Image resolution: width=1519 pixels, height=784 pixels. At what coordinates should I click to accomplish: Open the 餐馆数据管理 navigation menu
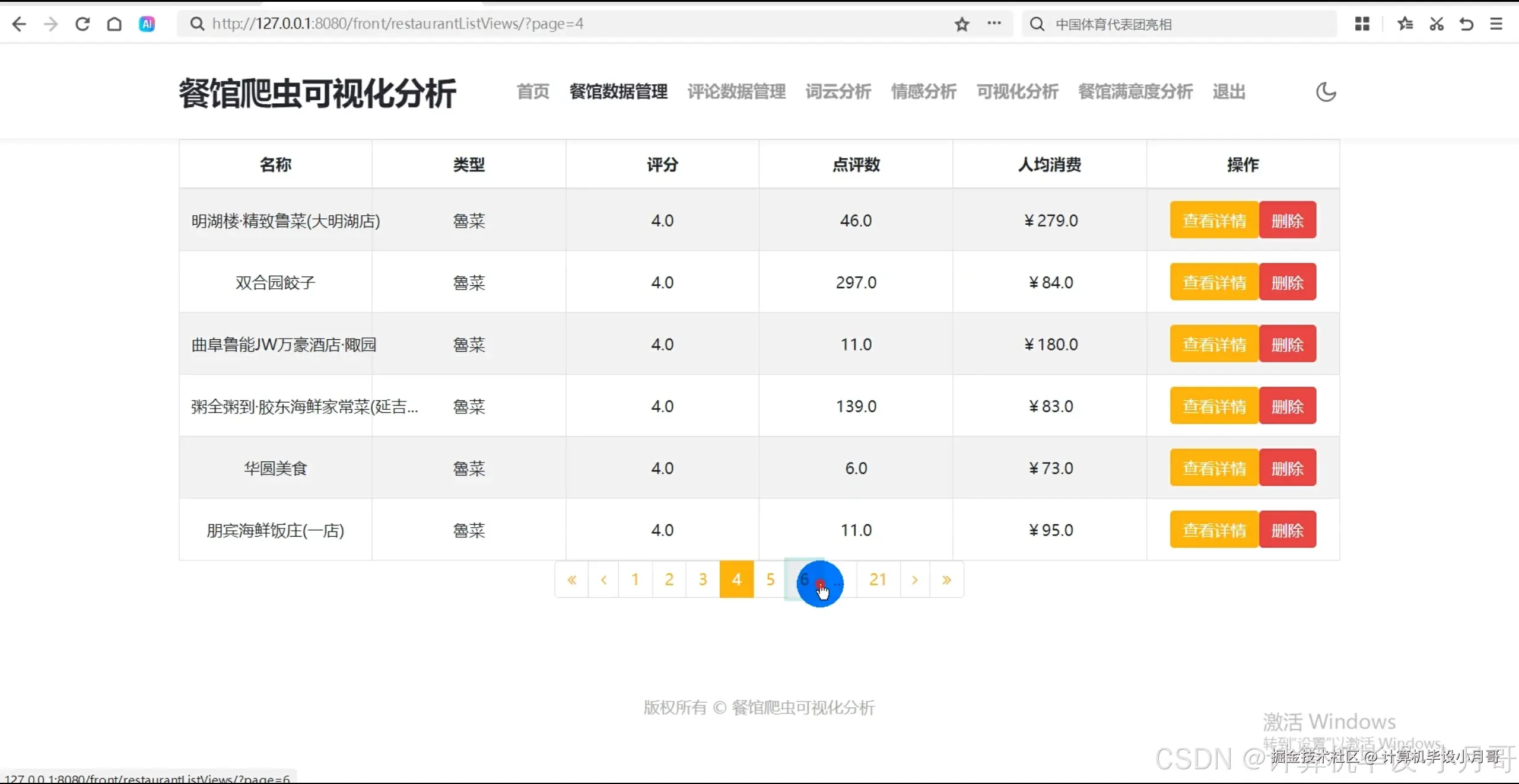pos(618,92)
